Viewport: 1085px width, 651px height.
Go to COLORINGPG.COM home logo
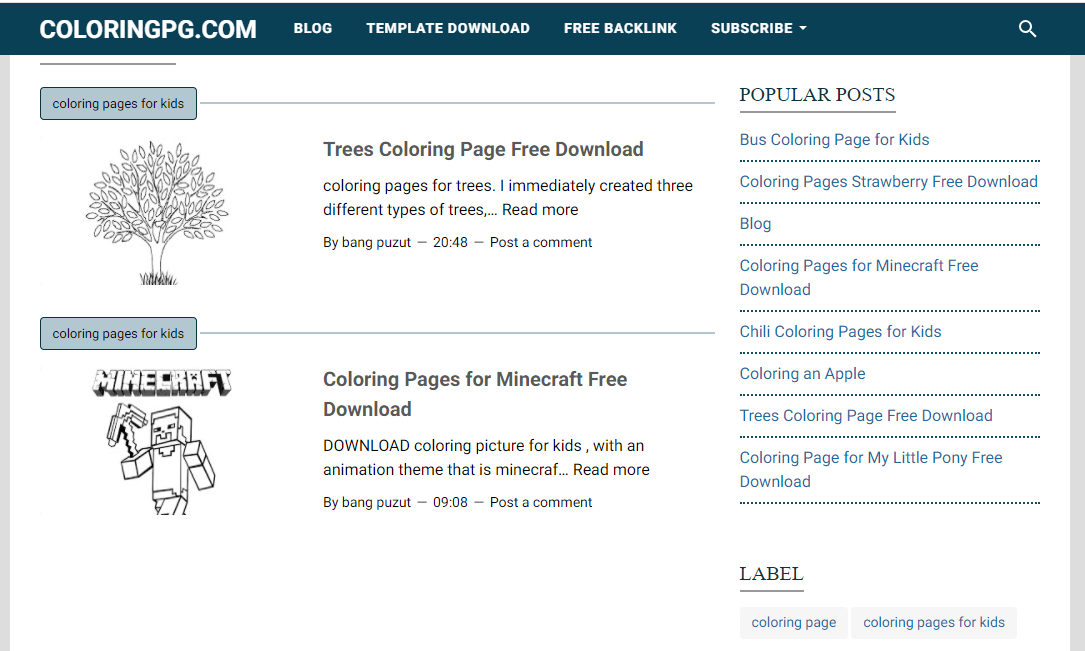click(x=148, y=29)
